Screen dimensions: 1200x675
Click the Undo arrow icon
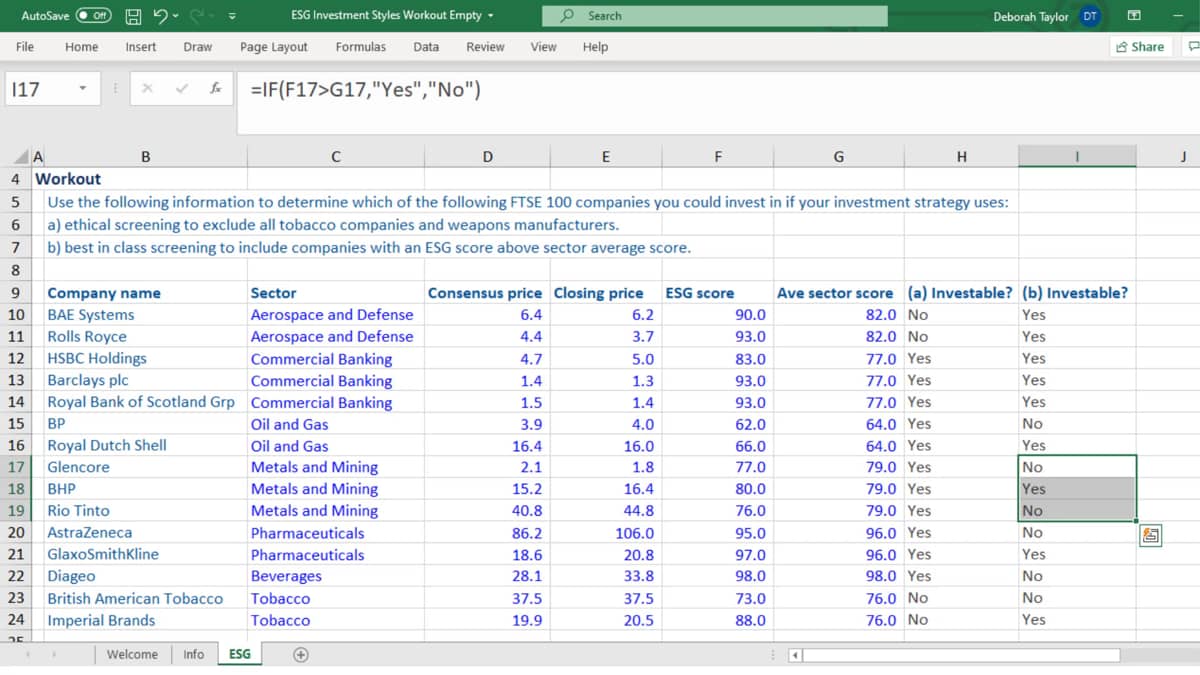[x=159, y=16]
